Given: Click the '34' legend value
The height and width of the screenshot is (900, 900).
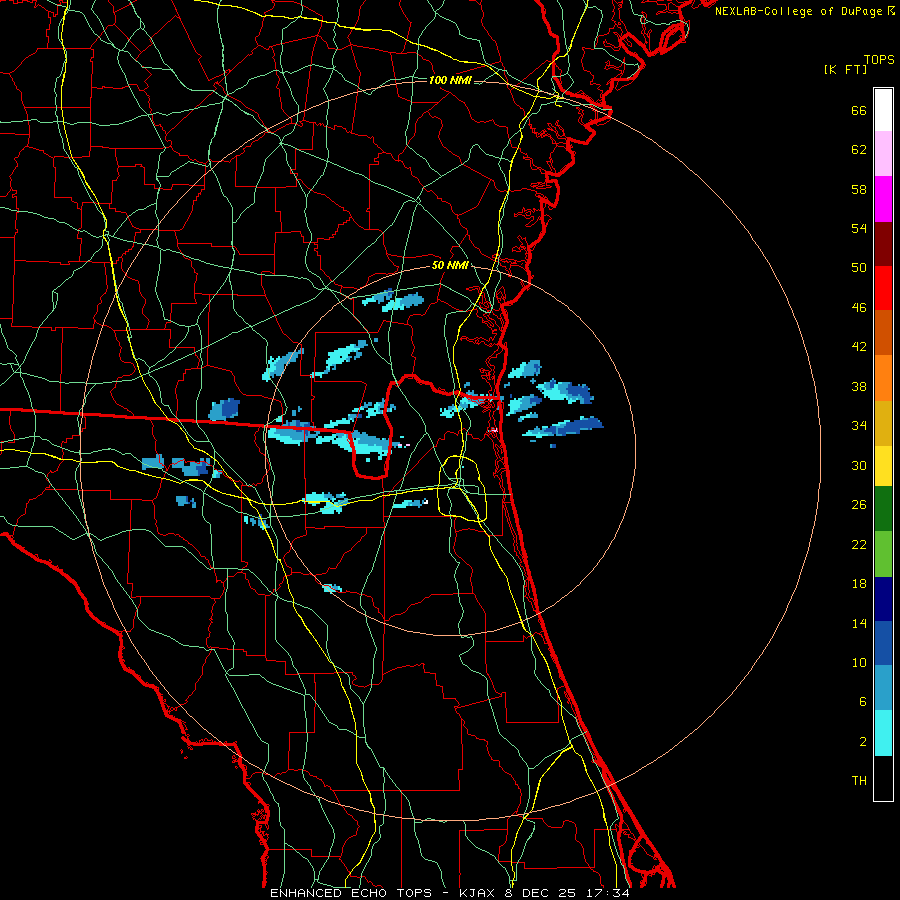Looking at the screenshot, I should tap(859, 426).
